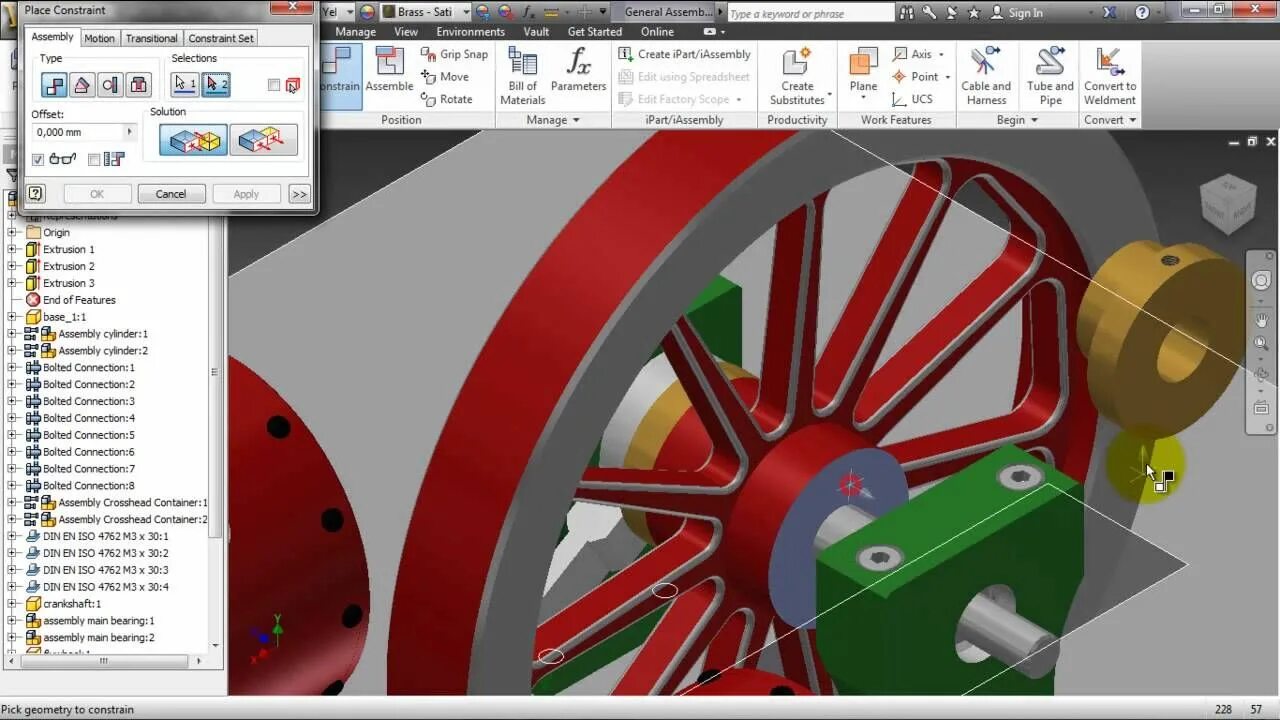Open the Vault ribbon tab
Image resolution: width=1280 pixels, height=720 pixels.
pos(536,32)
